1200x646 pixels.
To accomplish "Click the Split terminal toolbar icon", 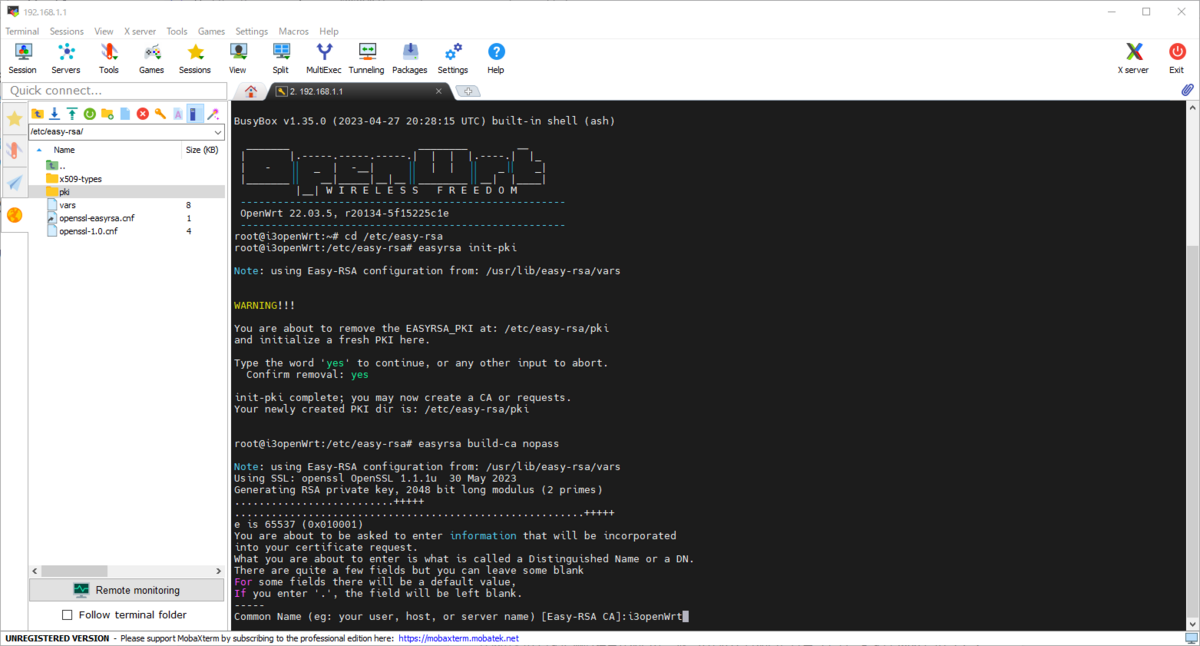I will pyautogui.click(x=280, y=58).
